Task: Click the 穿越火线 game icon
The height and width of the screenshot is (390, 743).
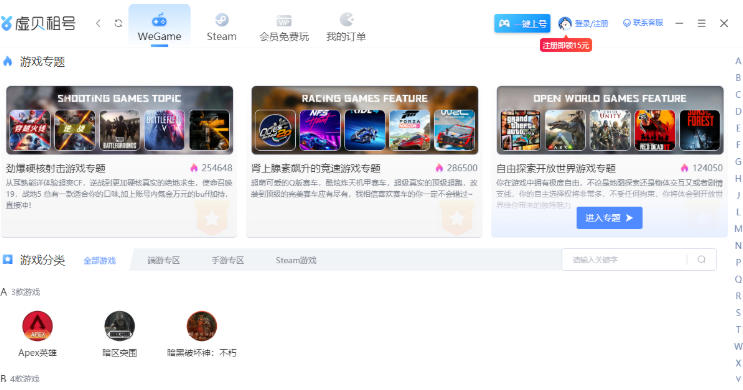Action: click(29, 130)
